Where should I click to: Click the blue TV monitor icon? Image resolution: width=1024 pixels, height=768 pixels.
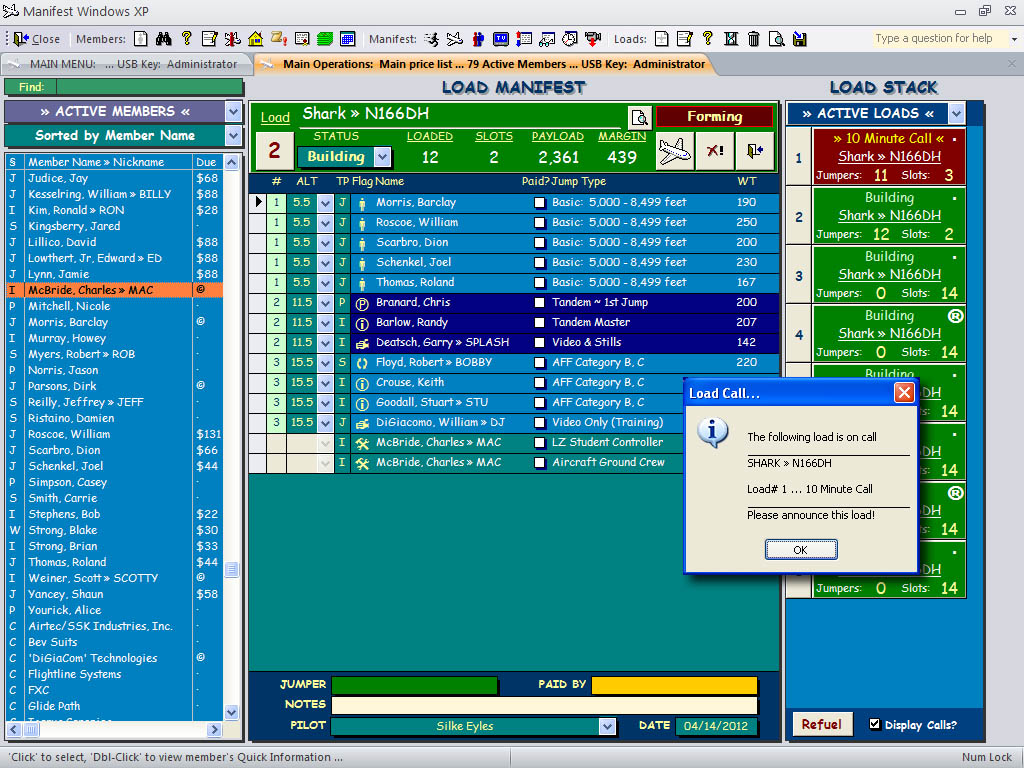tap(501, 39)
